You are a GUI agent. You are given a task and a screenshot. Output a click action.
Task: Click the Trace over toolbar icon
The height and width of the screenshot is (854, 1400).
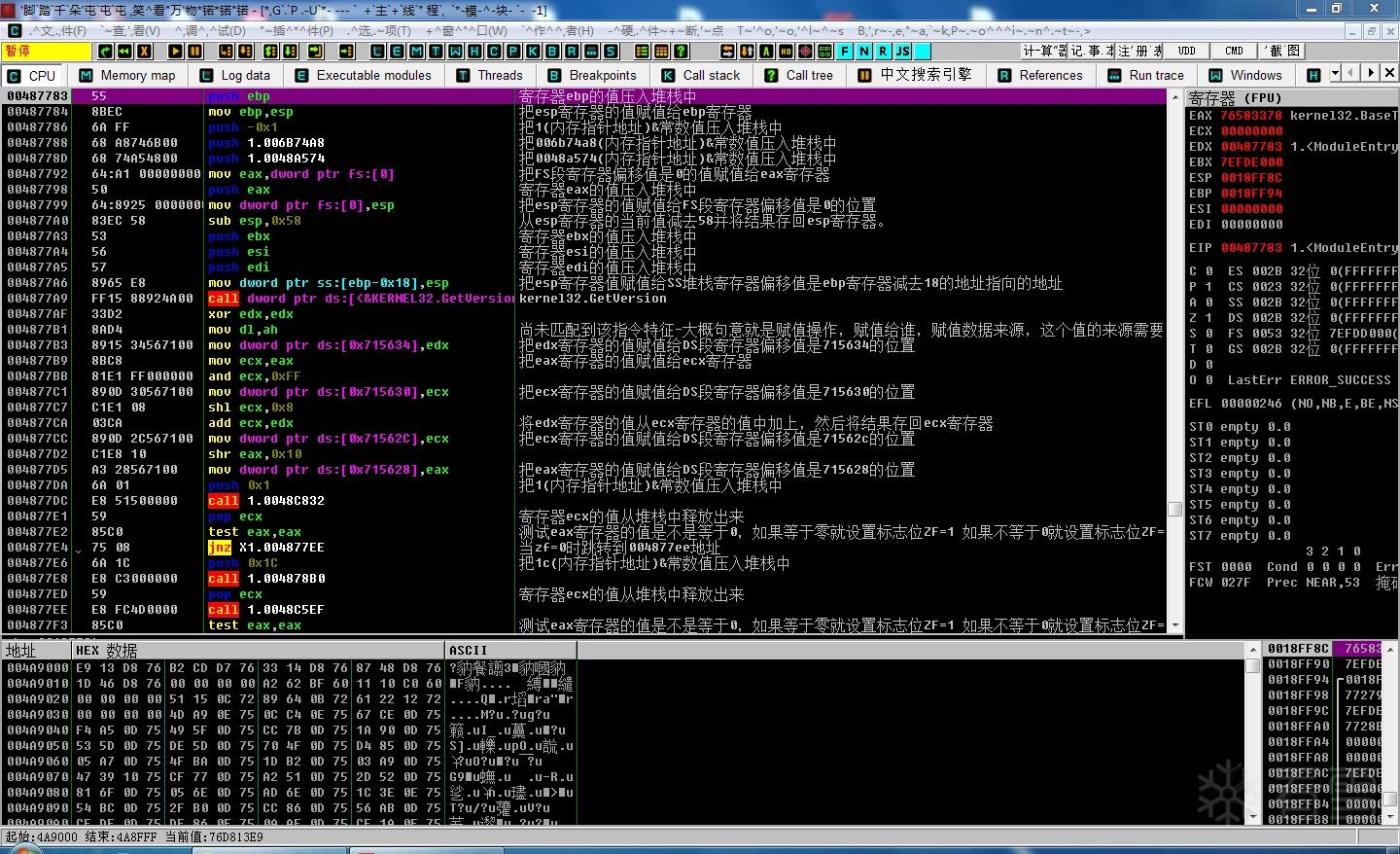pos(290,51)
